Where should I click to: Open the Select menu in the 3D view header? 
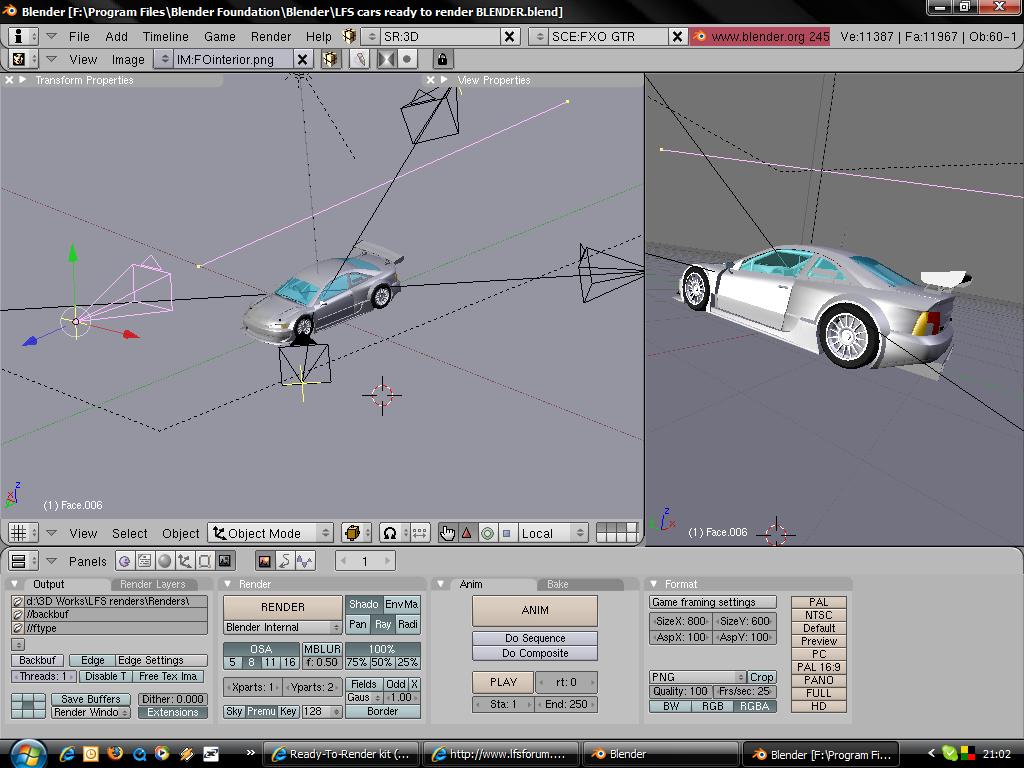click(129, 534)
